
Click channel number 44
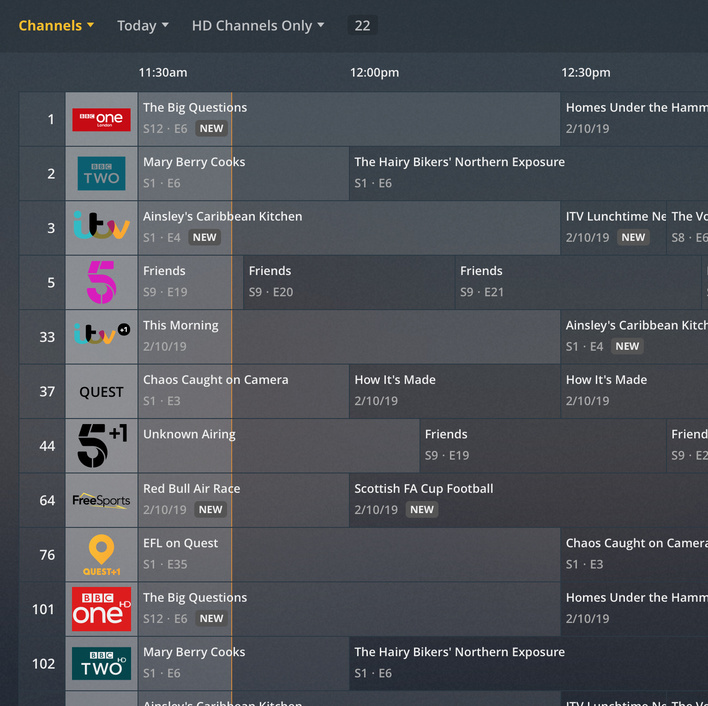(47, 446)
